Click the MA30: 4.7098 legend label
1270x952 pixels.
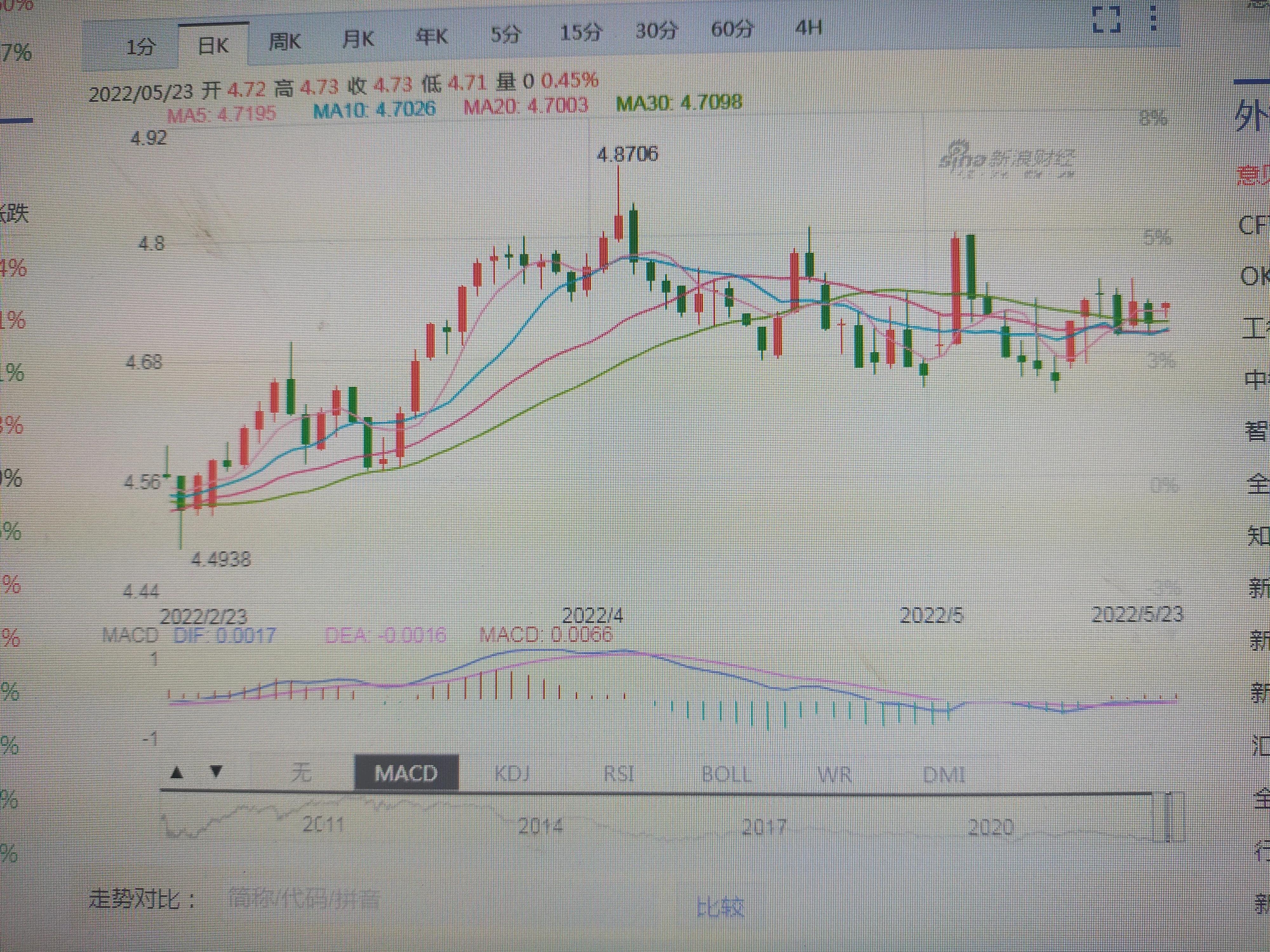679,103
